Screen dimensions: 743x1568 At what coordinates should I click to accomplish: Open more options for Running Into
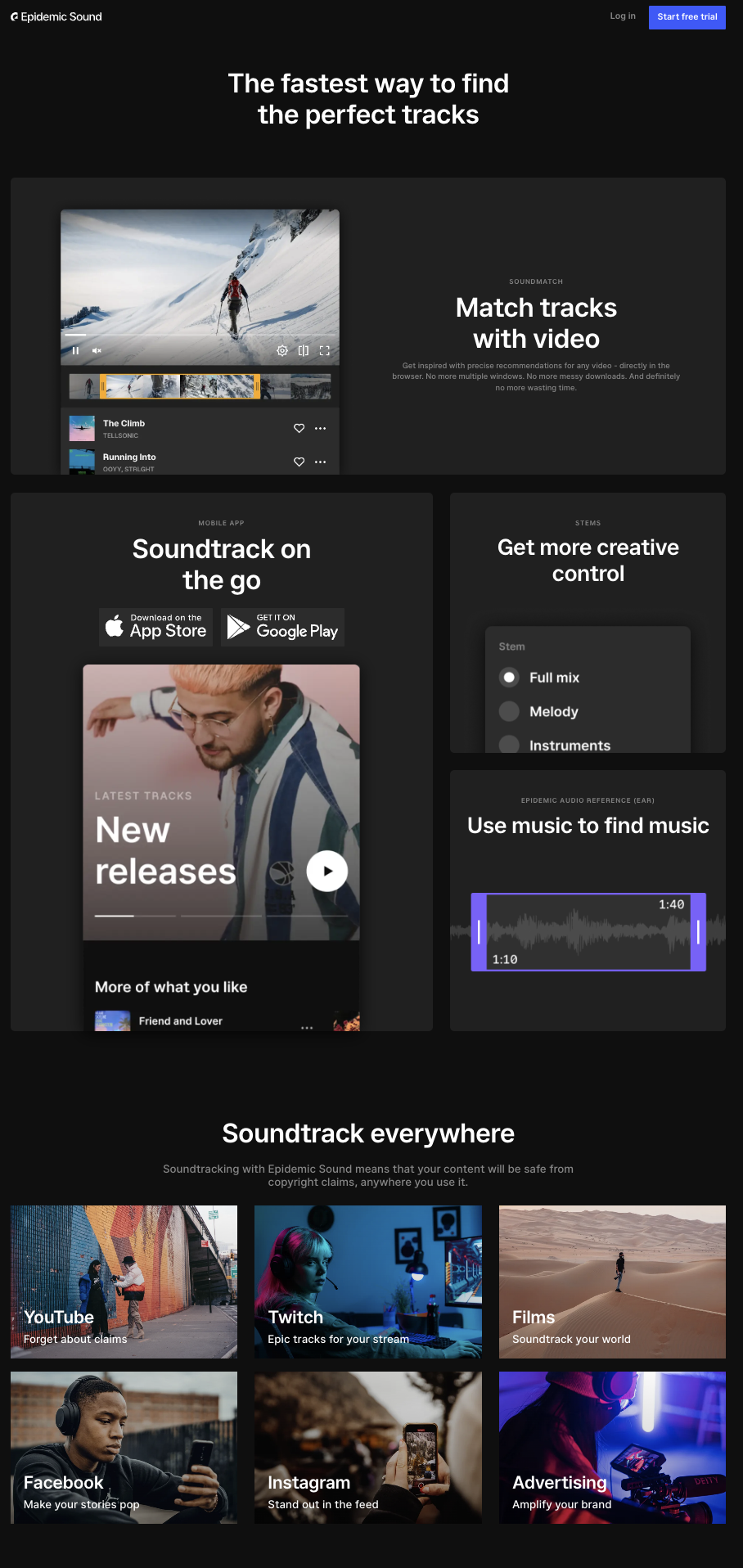321,462
